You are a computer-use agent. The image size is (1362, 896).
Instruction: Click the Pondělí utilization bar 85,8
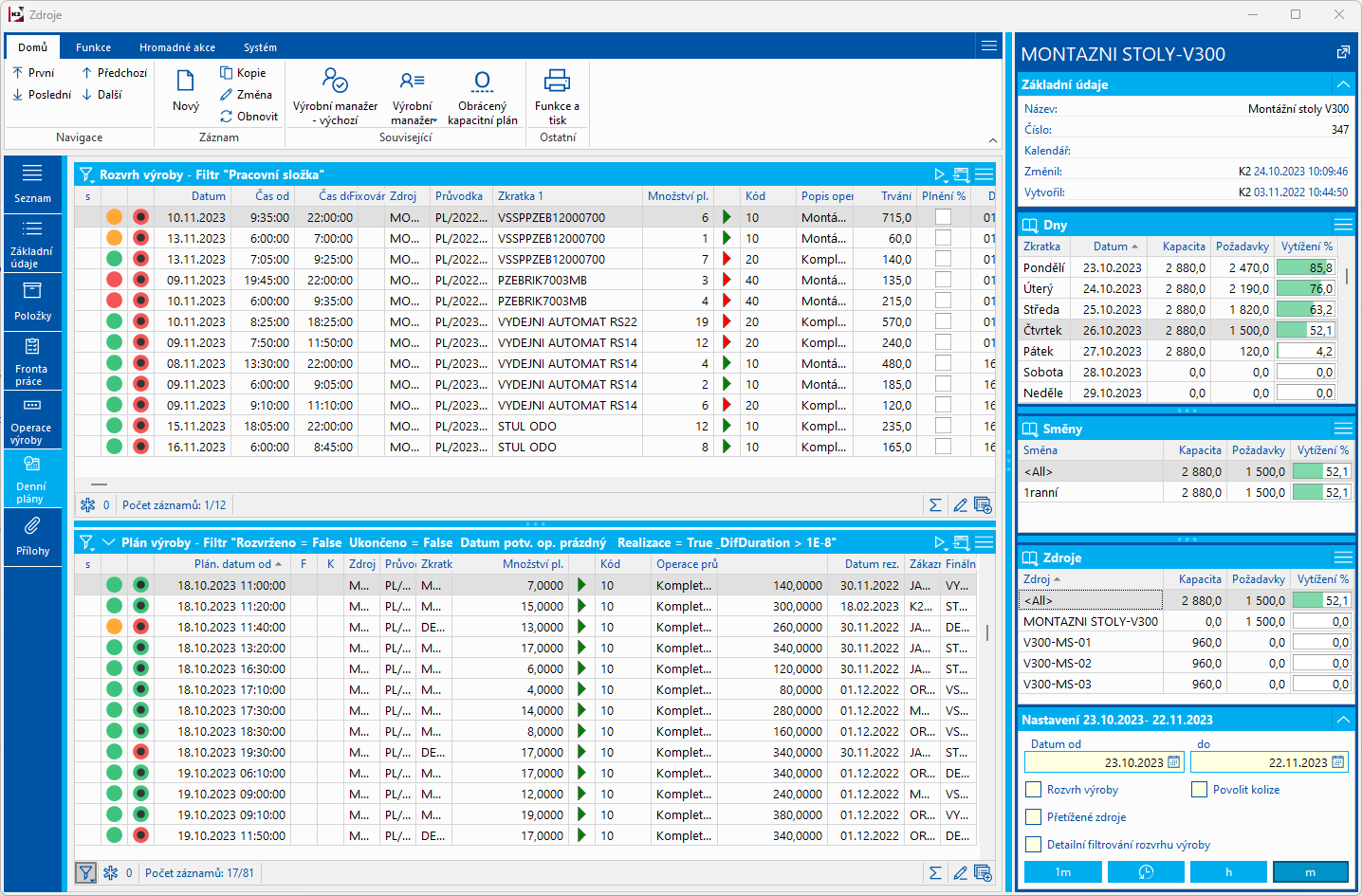[x=1305, y=268]
